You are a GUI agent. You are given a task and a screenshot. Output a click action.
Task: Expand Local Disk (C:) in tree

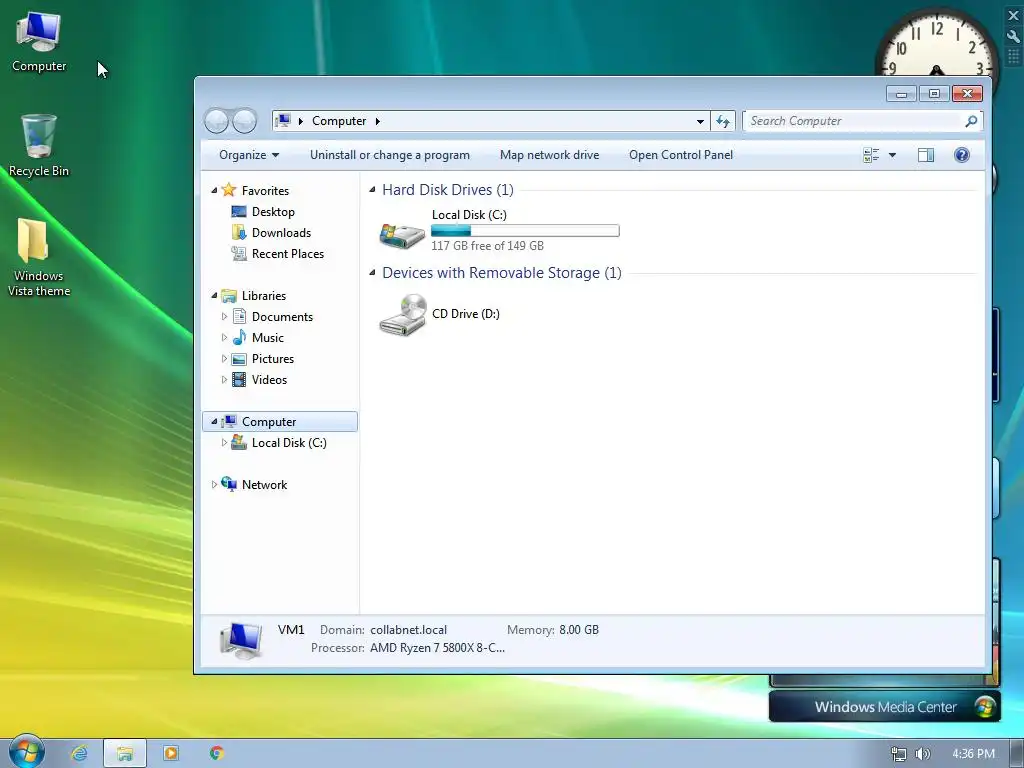click(x=224, y=443)
